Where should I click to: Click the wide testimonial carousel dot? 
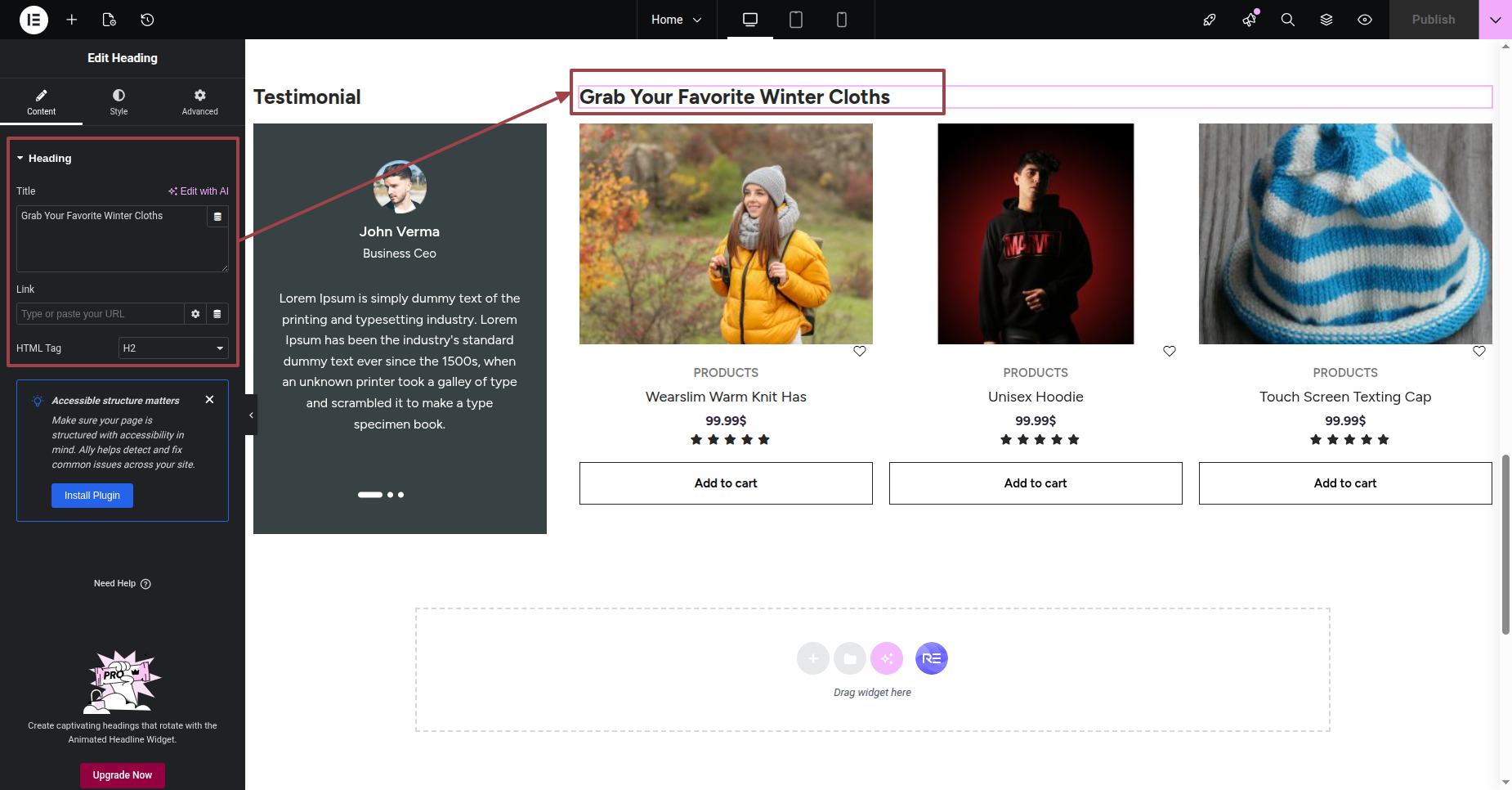[369, 495]
